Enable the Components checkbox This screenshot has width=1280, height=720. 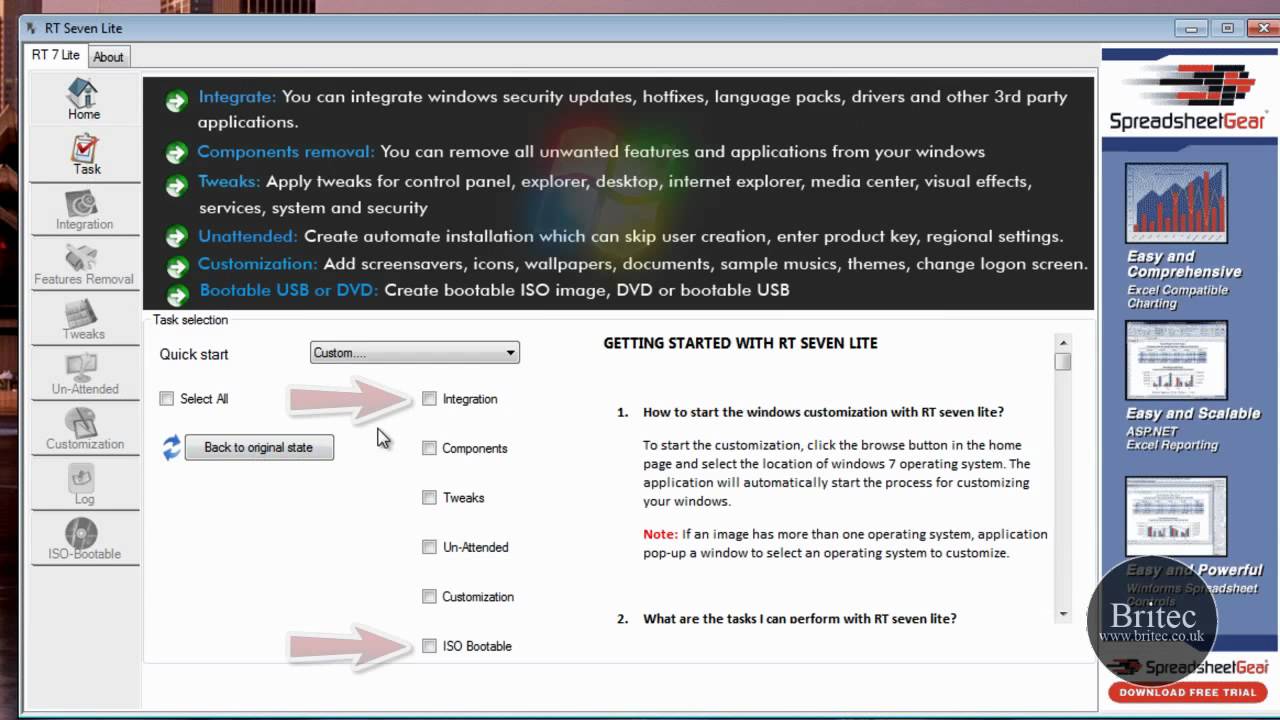[429, 448]
